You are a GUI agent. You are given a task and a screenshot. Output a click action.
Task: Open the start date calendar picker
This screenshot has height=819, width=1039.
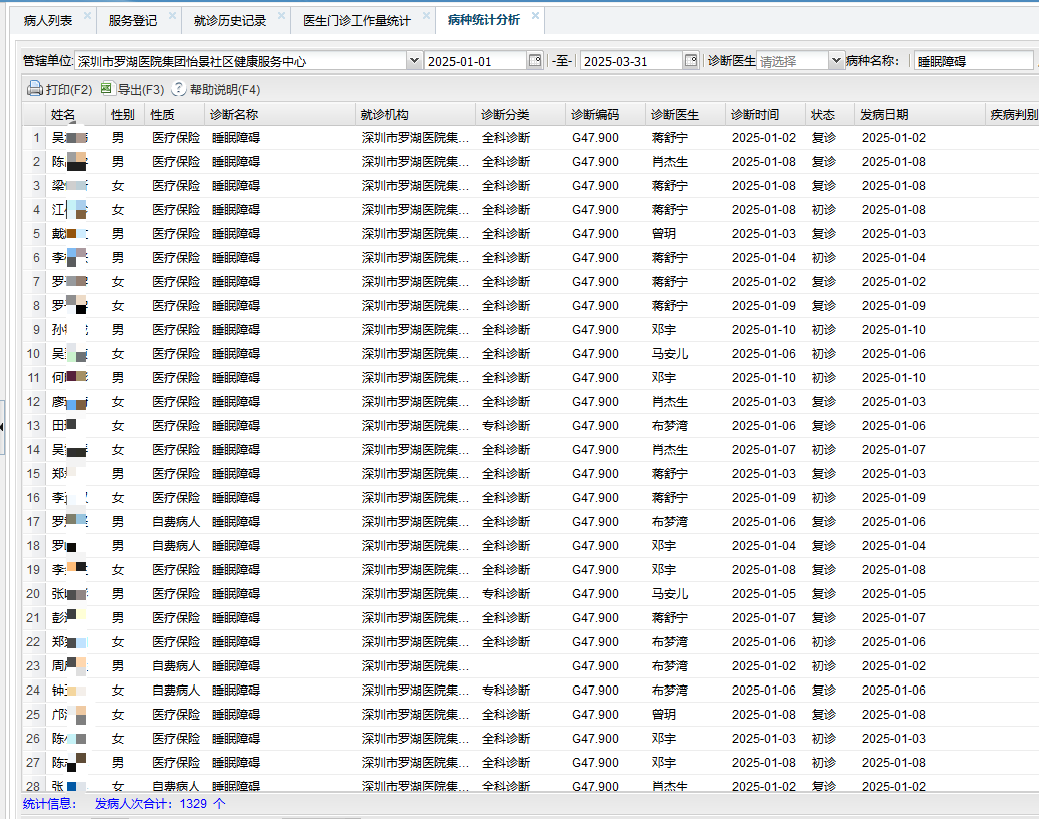click(x=535, y=61)
